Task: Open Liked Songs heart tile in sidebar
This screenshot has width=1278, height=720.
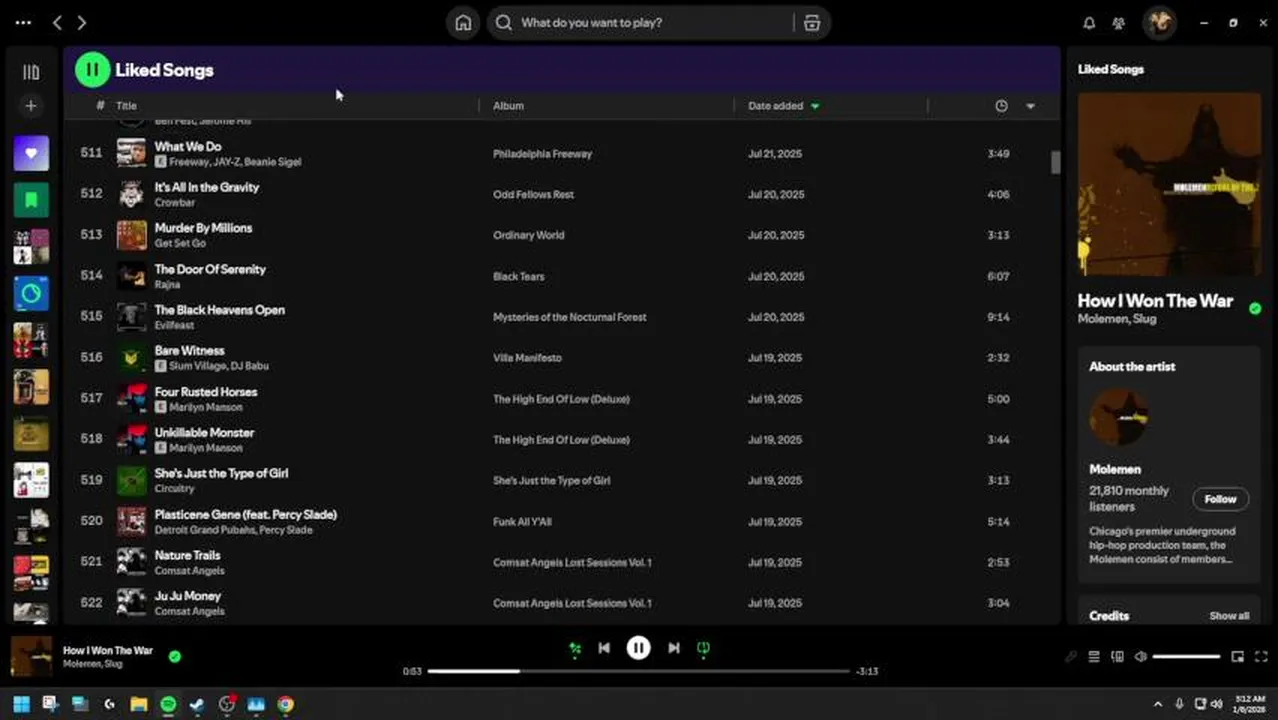Action: coord(31,153)
